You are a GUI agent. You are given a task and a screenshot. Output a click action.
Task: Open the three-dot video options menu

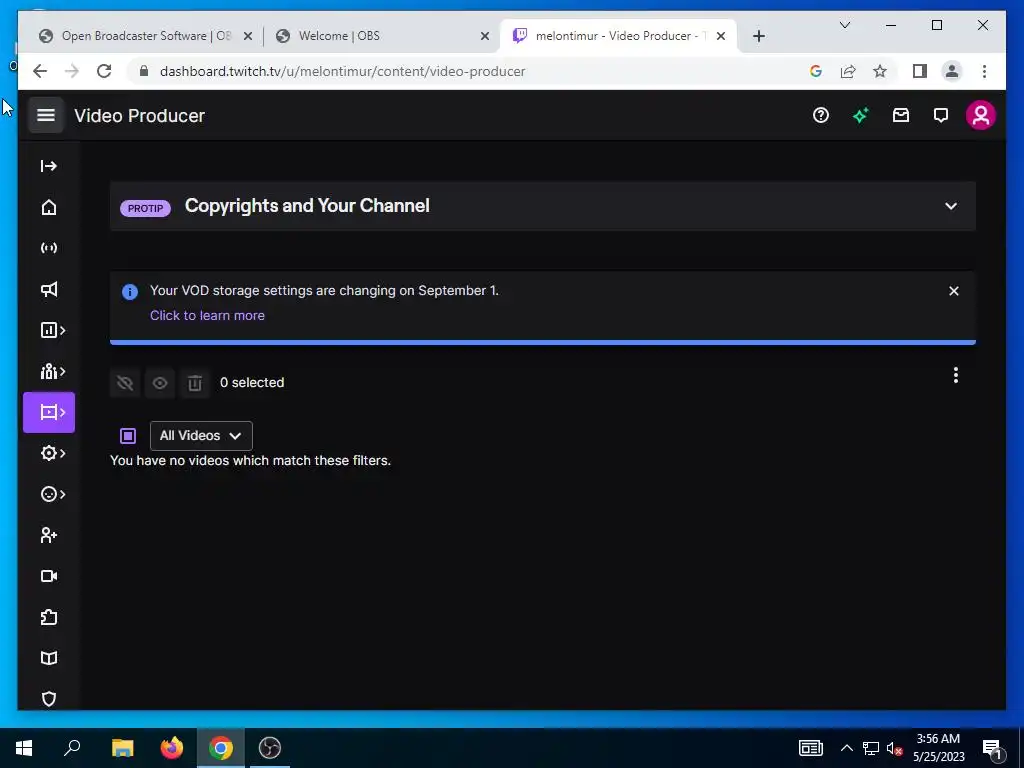955,375
